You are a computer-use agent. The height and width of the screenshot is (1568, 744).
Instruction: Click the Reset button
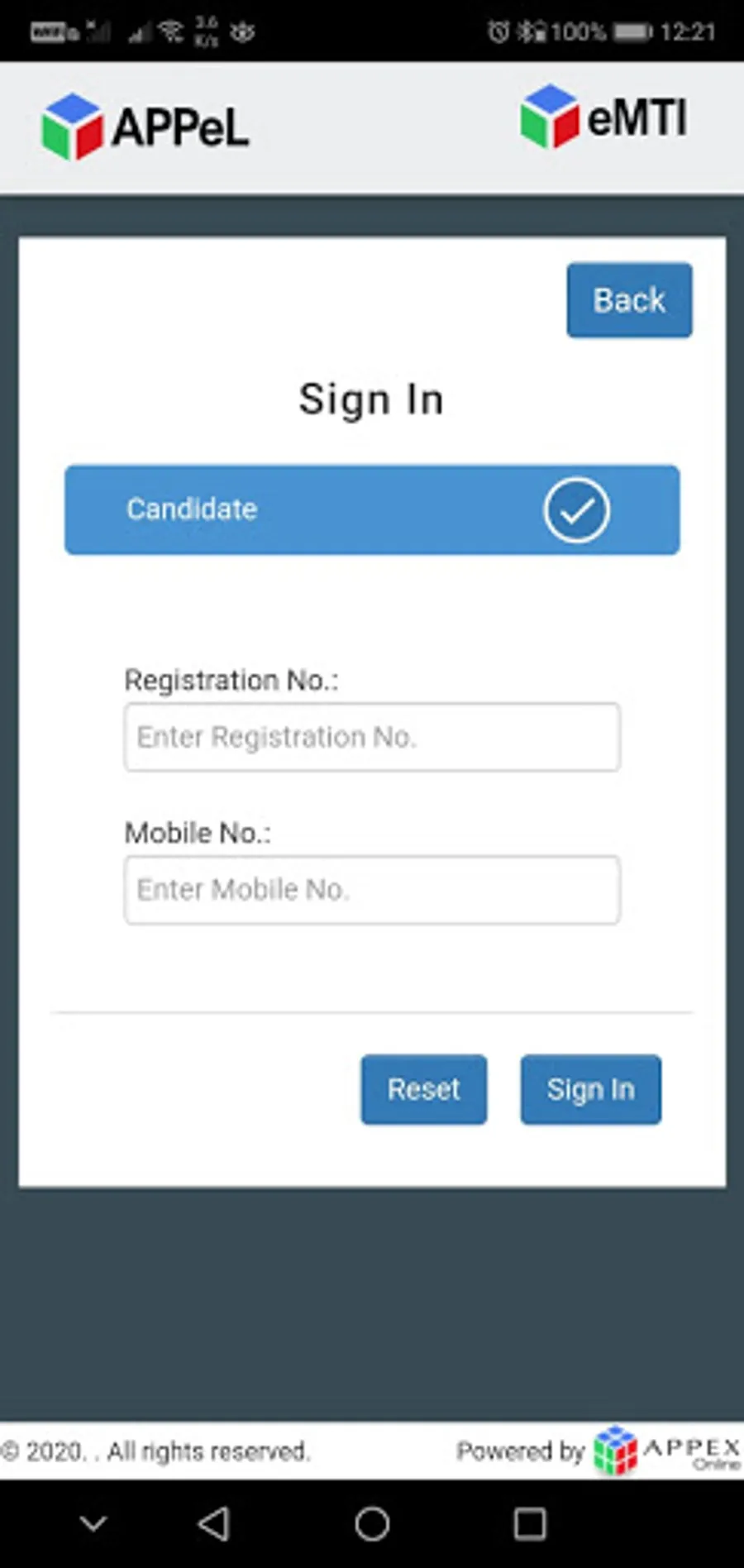[x=423, y=1089]
